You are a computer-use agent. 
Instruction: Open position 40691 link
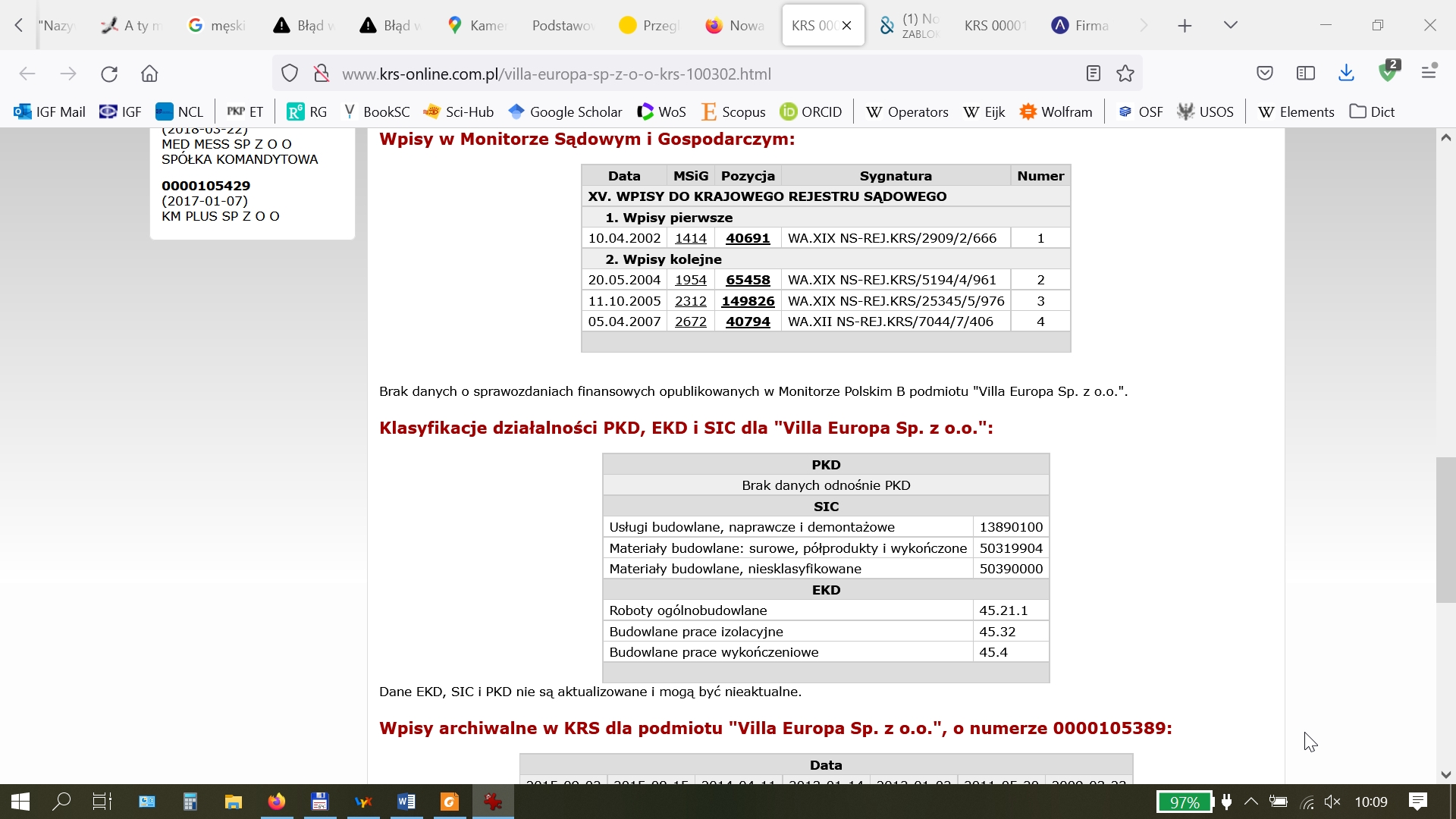(748, 238)
